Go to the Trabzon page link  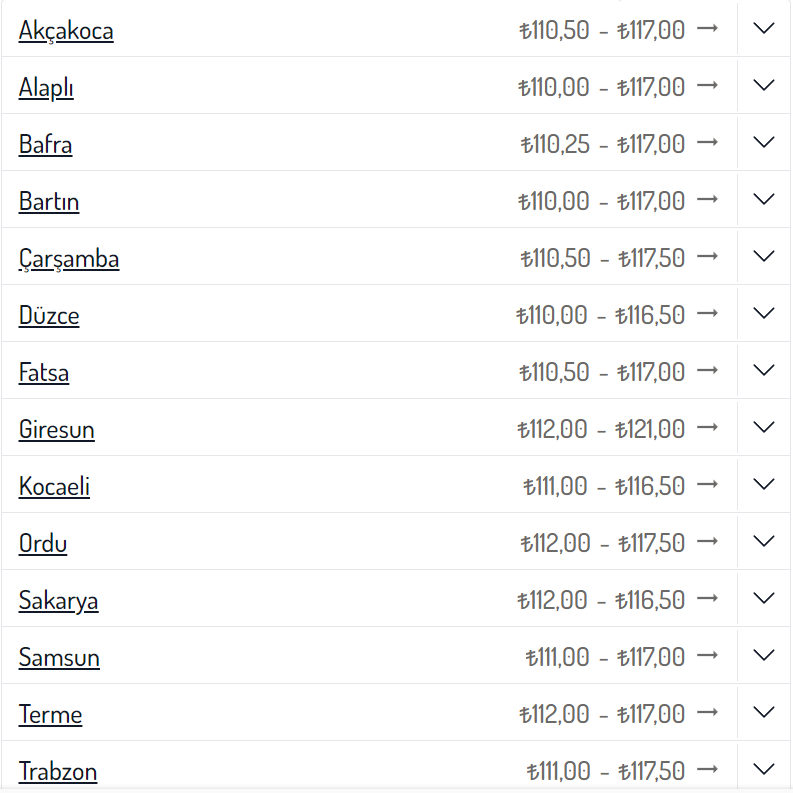coord(58,772)
